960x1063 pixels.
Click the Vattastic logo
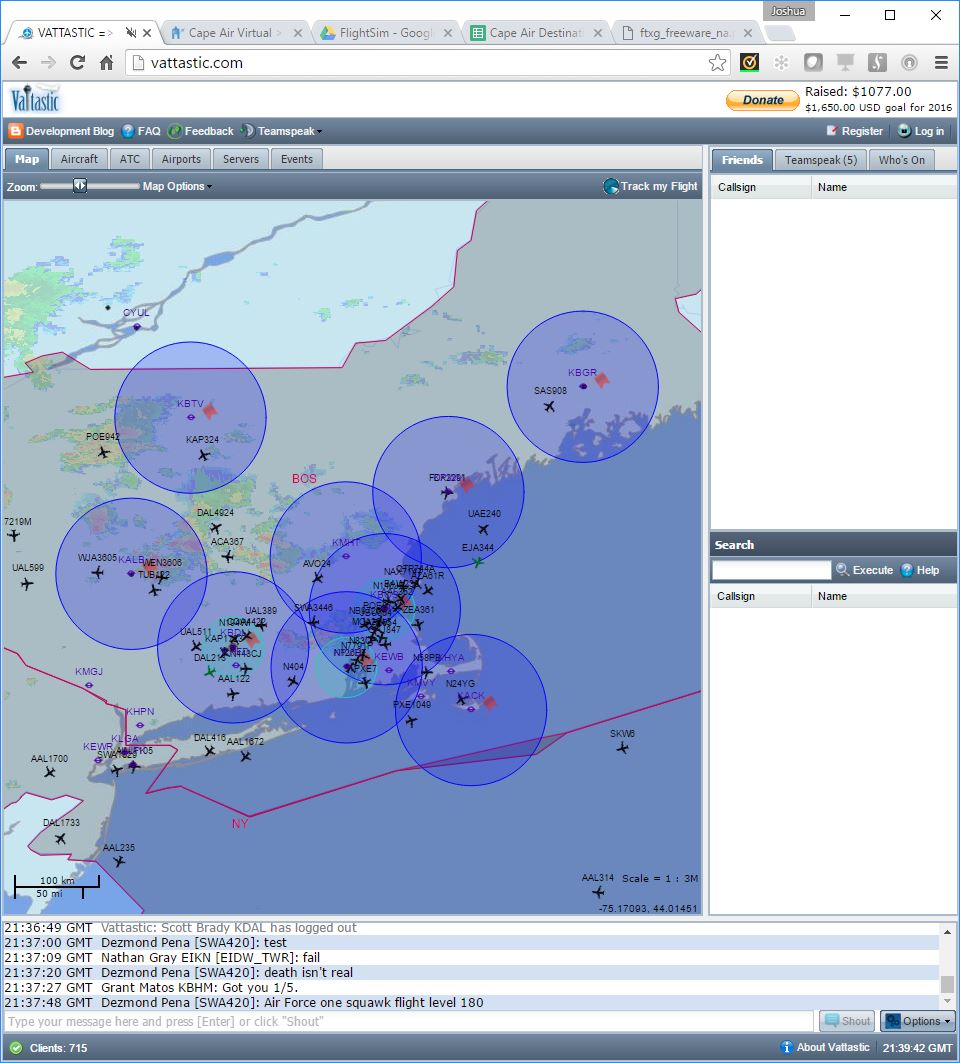click(x=35, y=100)
